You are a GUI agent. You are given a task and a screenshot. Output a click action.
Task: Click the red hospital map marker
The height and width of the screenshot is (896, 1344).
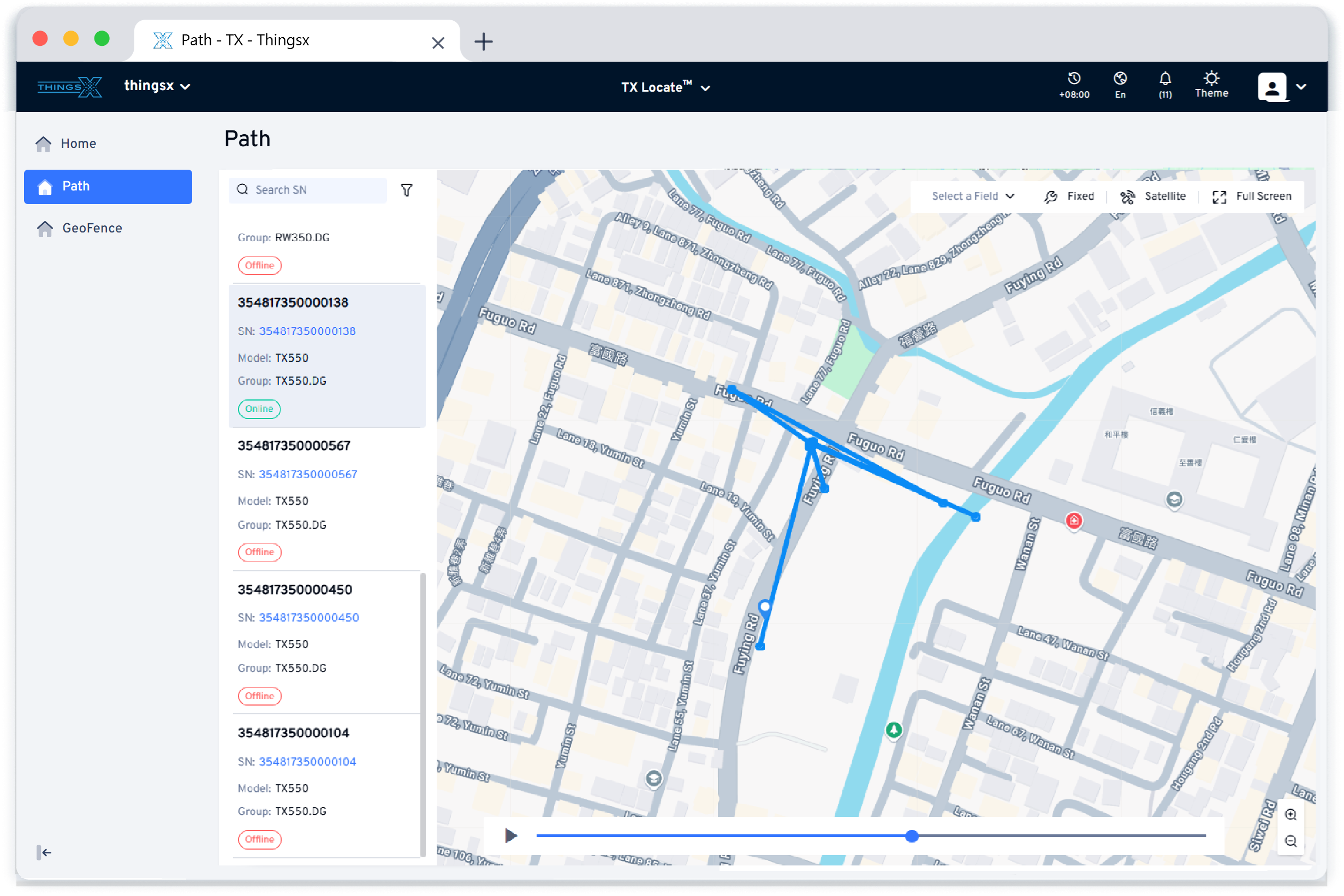pos(1074,521)
